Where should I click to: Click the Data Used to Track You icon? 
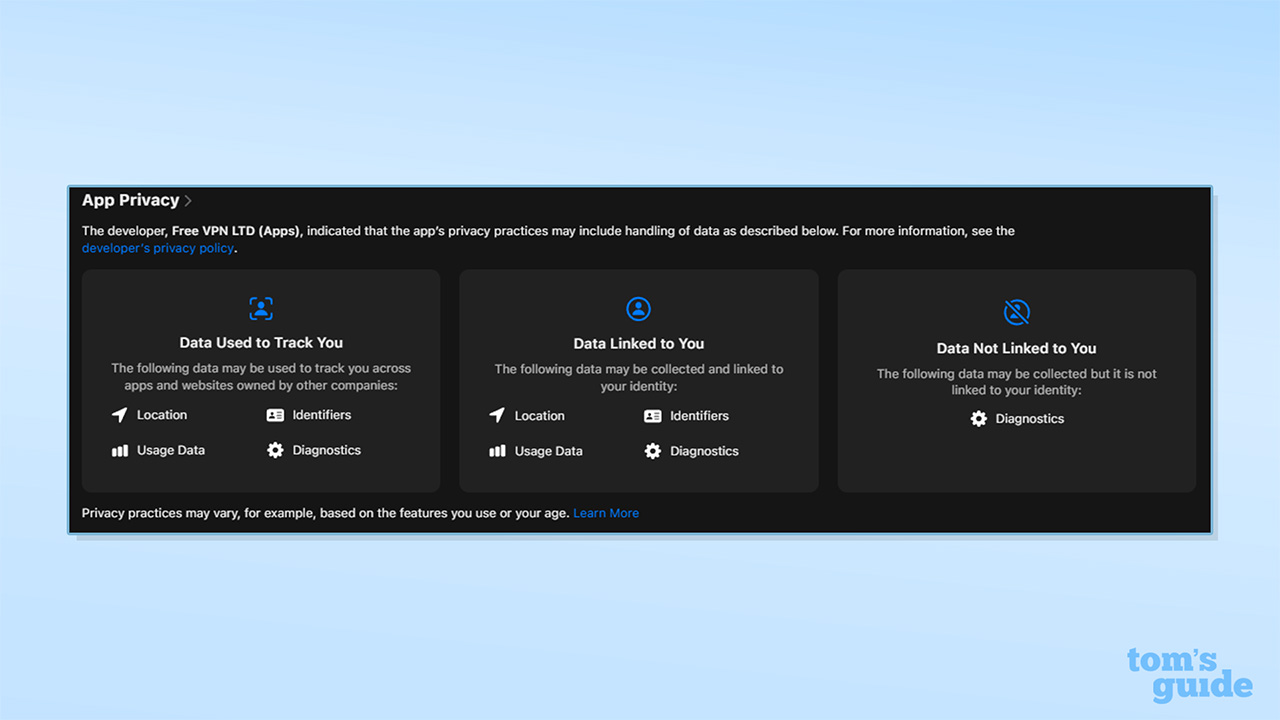click(x=261, y=308)
